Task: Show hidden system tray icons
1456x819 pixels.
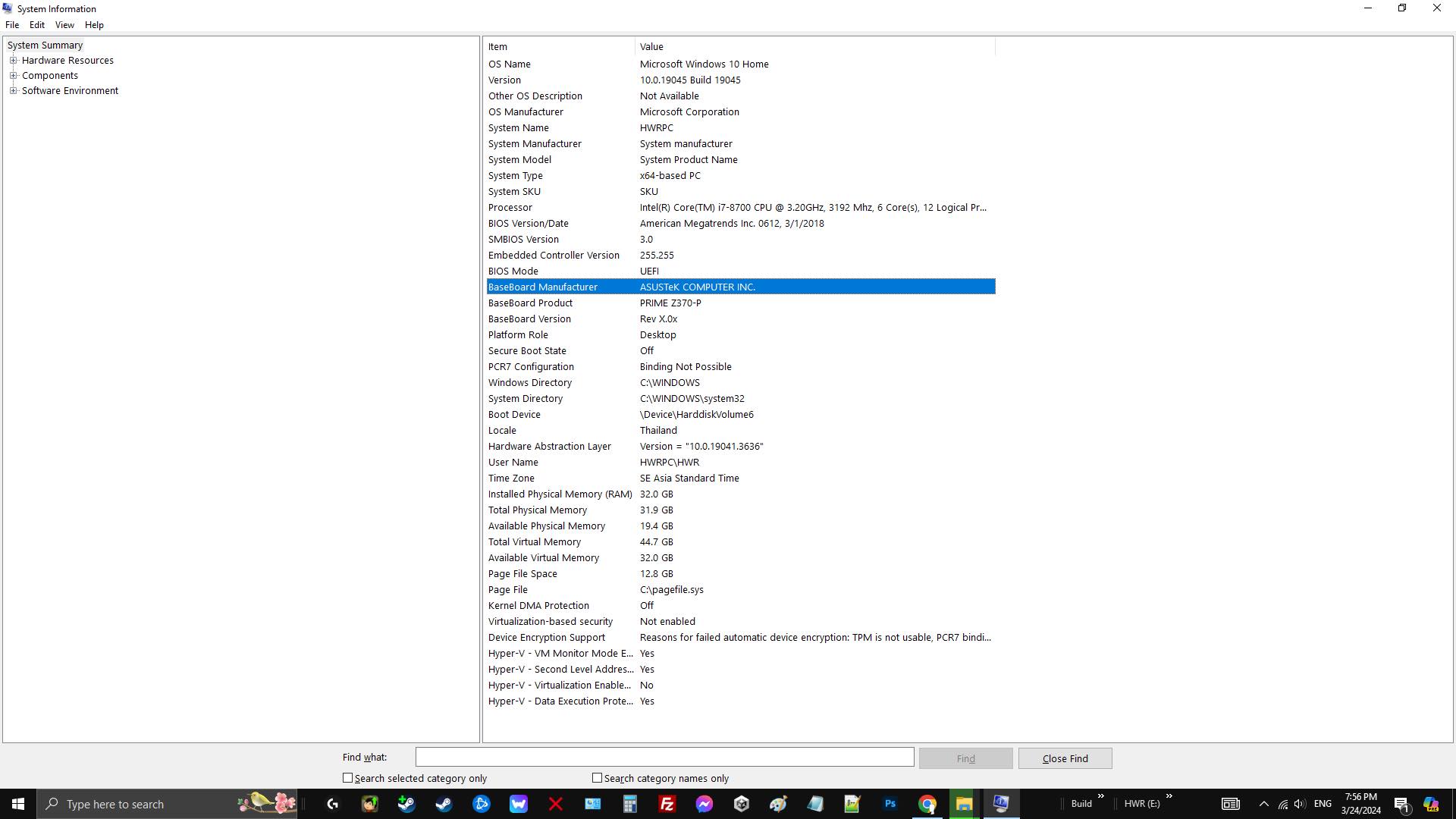Action: coord(1263,804)
